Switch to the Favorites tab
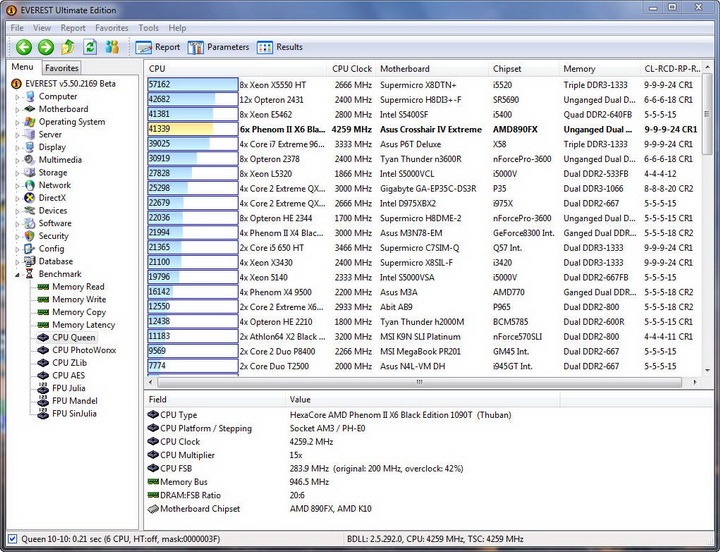The width and height of the screenshot is (720, 552). (x=62, y=68)
